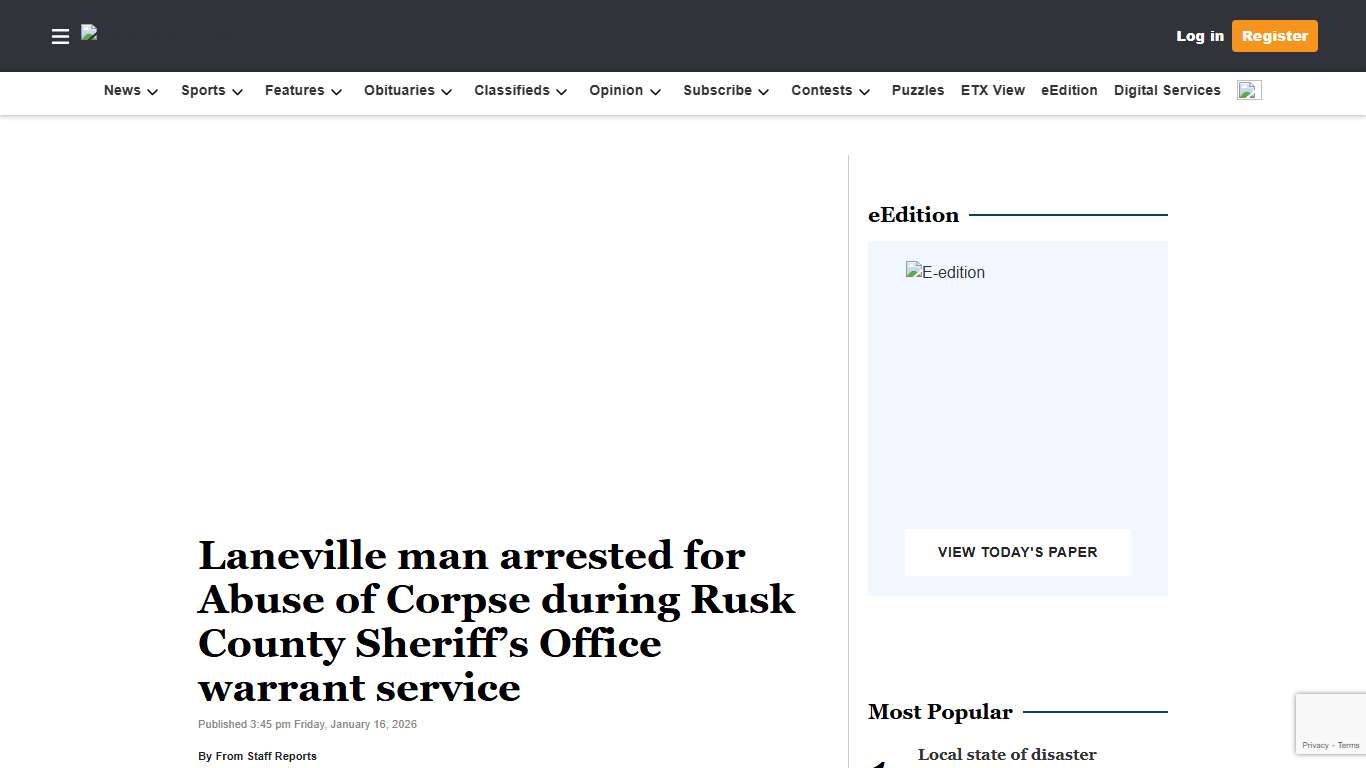Select eEdition in the navigation bar
Viewport: 1366px width, 768px height.
[1069, 90]
